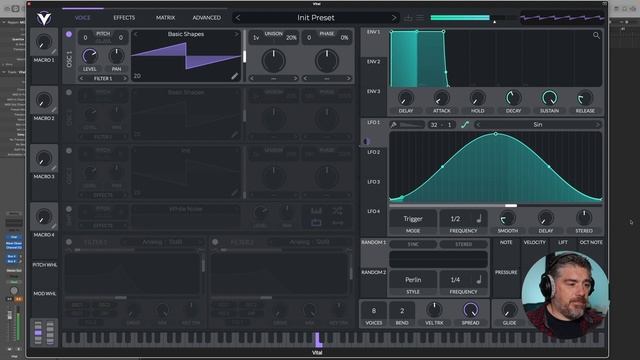Toggle the LFO smooth curve icon
The height and width of the screenshot is (360, 640).
click(x=465, y=125)
